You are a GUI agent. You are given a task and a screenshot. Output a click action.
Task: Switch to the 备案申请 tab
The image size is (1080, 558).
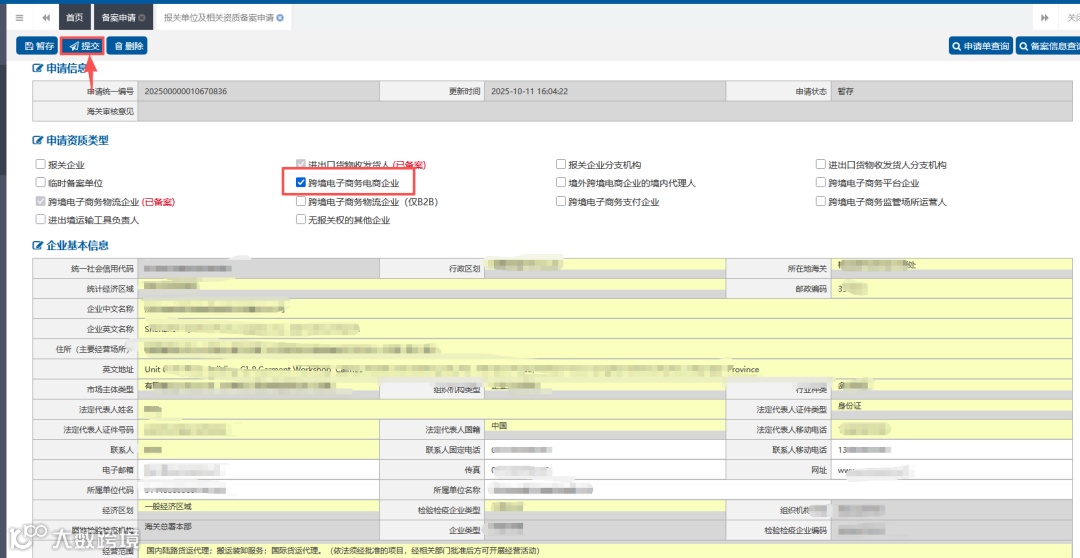118,17
